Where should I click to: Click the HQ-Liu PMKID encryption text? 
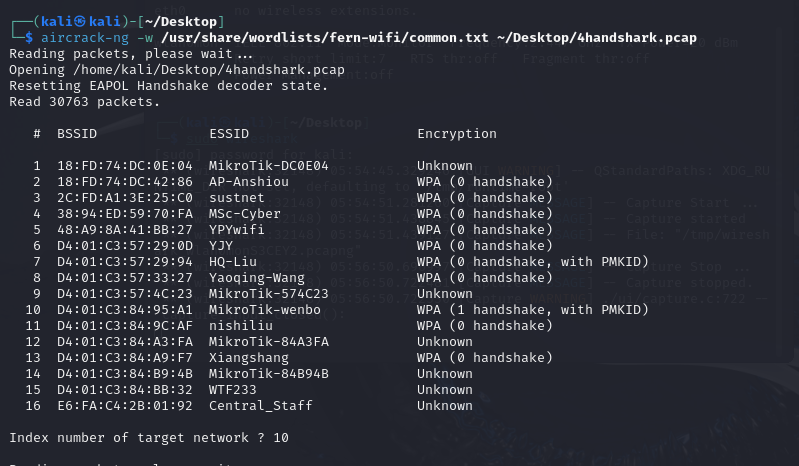pos(532,262)
